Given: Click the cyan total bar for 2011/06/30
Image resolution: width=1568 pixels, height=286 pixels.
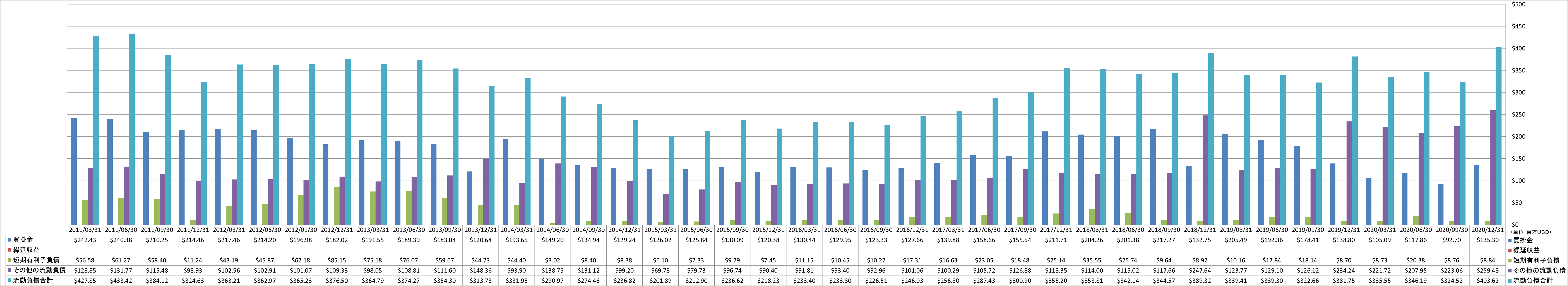Looking at the screenshot, I should click(x=132, y=129).
